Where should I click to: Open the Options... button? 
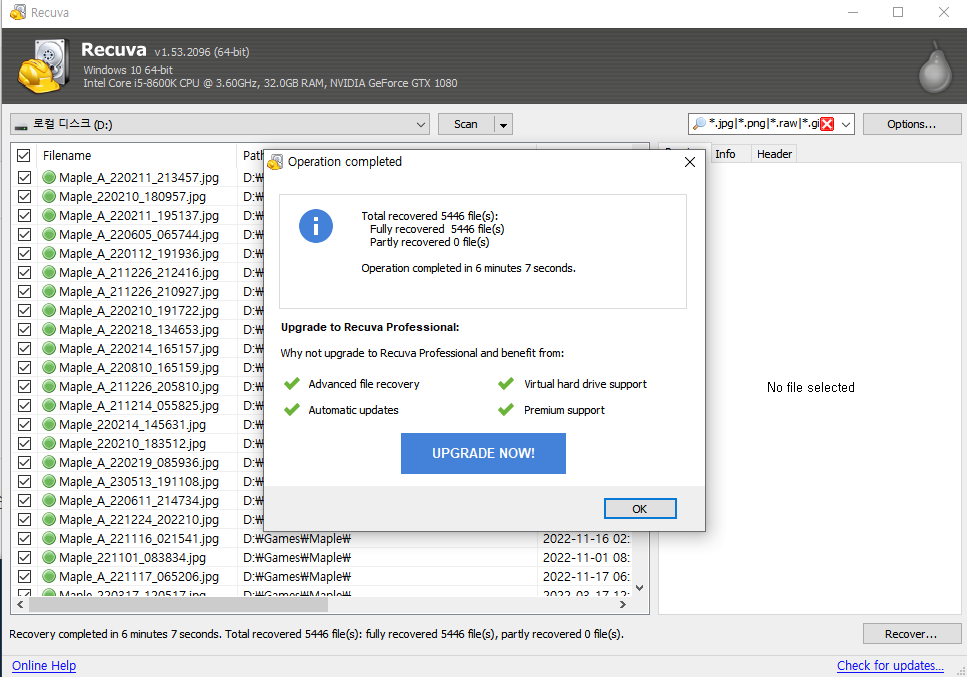(911, 124)
